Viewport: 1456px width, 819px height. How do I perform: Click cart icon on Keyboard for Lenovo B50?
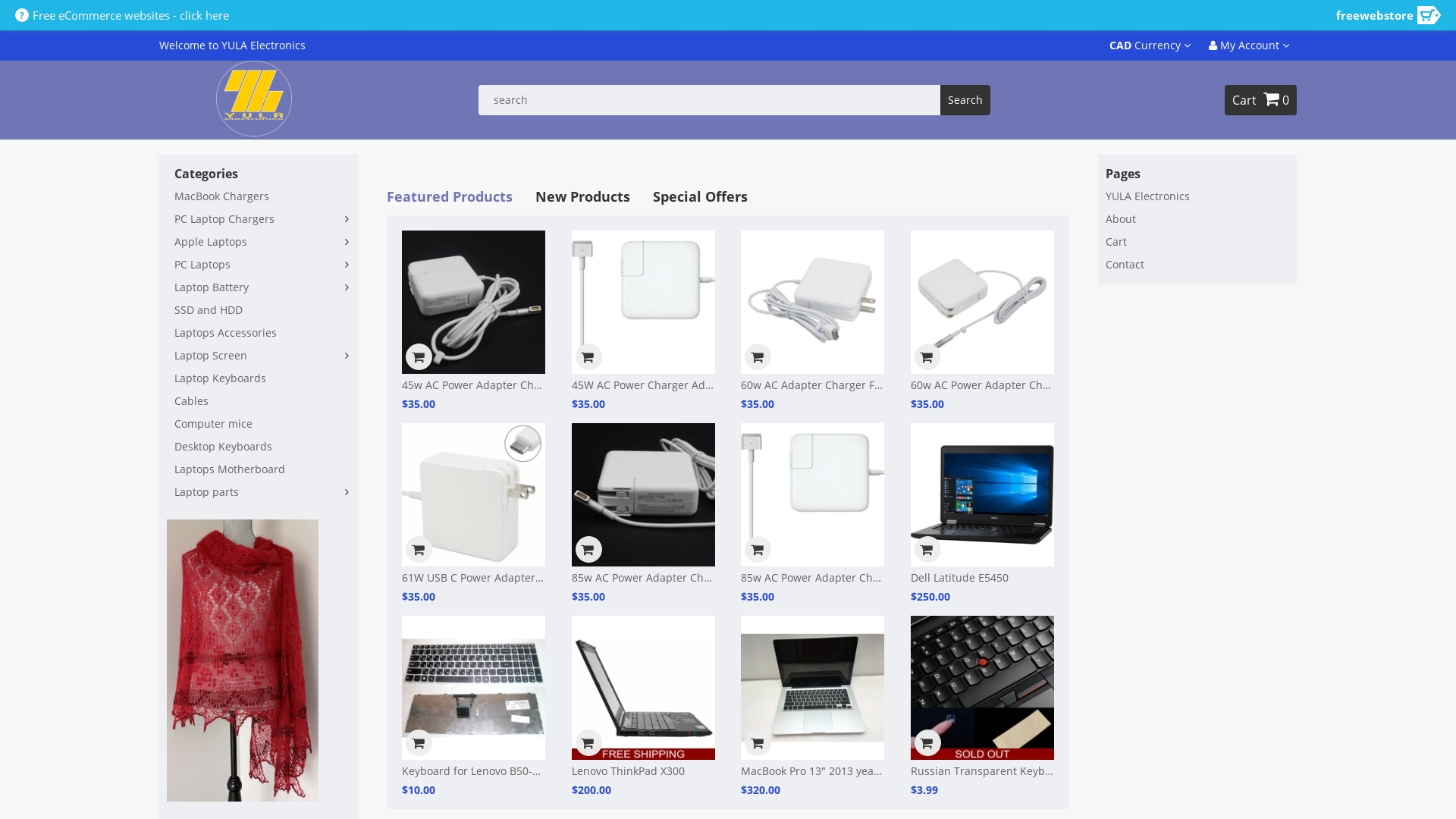(419, 743)
